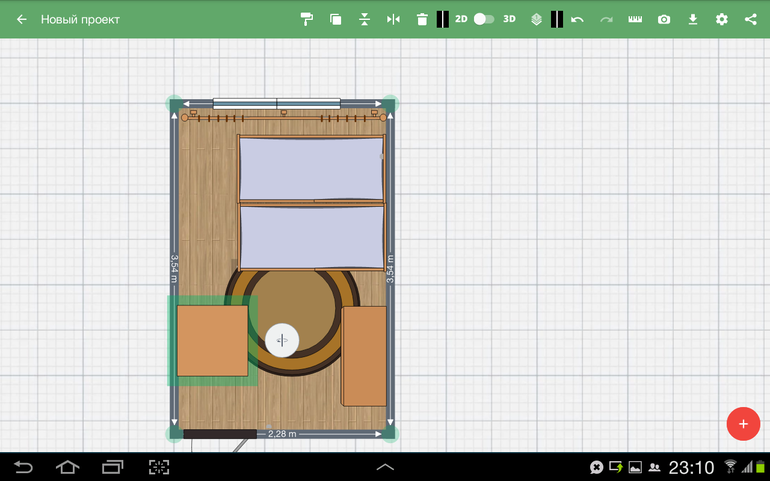Mirror the selected object horizontally
770x481 pixels.
point(393,19)
